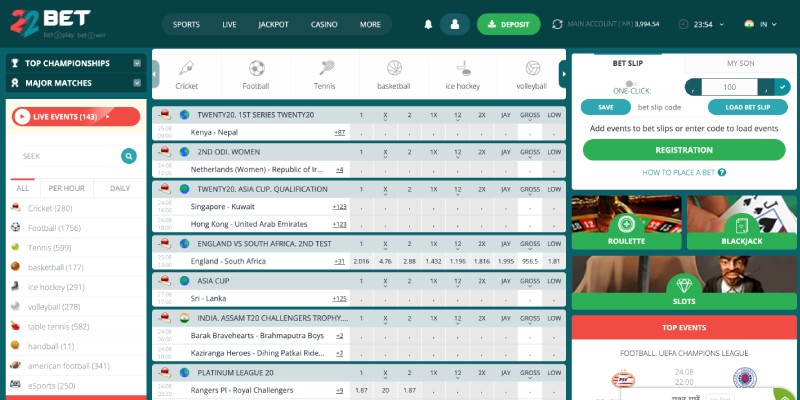800x400 pixels.
Task: Open the Blackjack casino tile
Action: pyautogui.click(x=742, y=222)
